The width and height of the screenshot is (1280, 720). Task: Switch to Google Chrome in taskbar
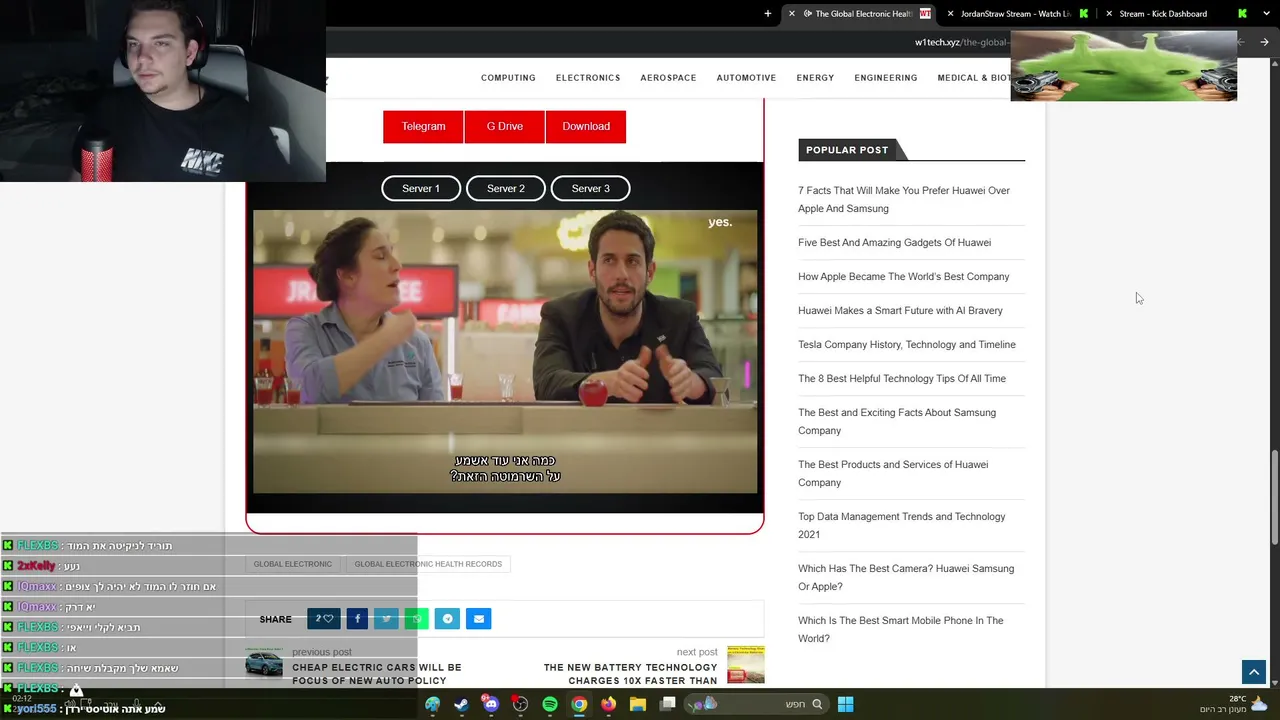point(579,704)
